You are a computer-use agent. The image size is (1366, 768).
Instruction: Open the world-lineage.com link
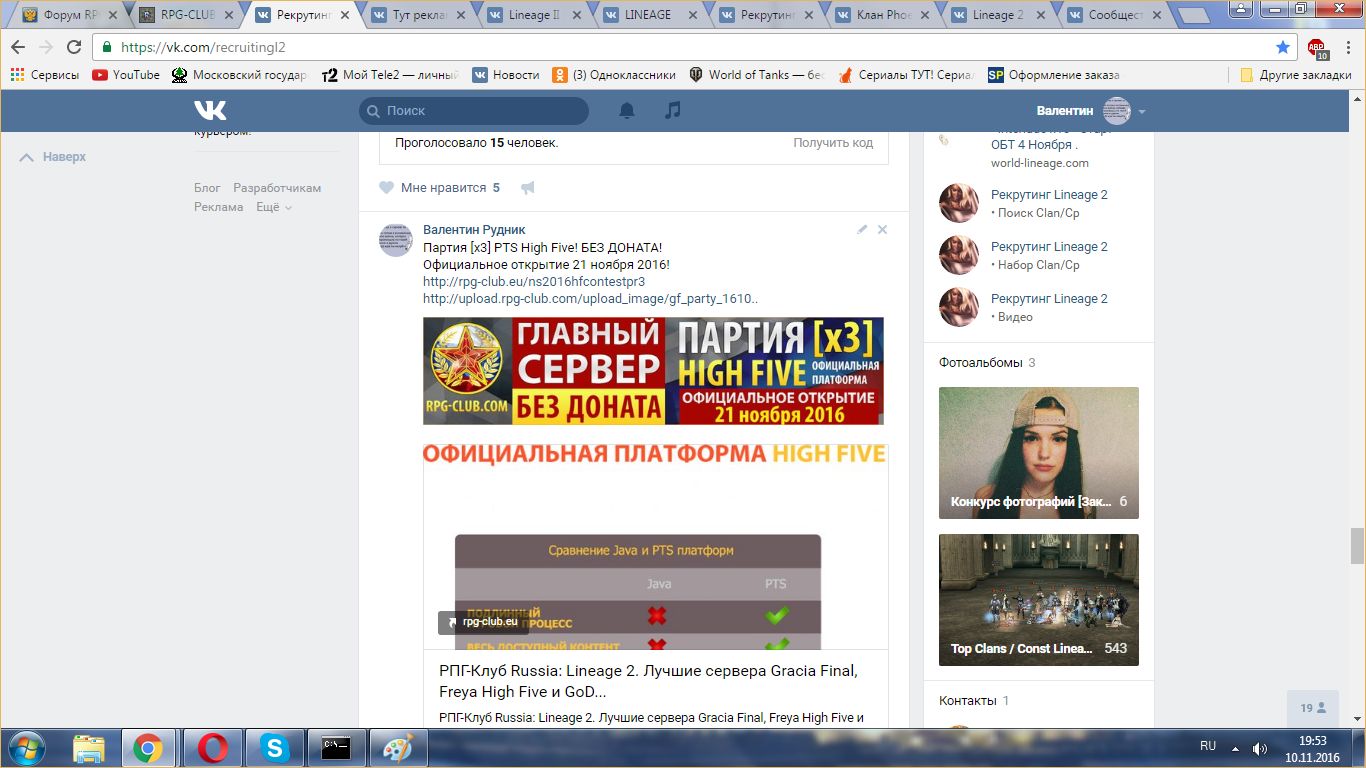[x=1040, y=163]
